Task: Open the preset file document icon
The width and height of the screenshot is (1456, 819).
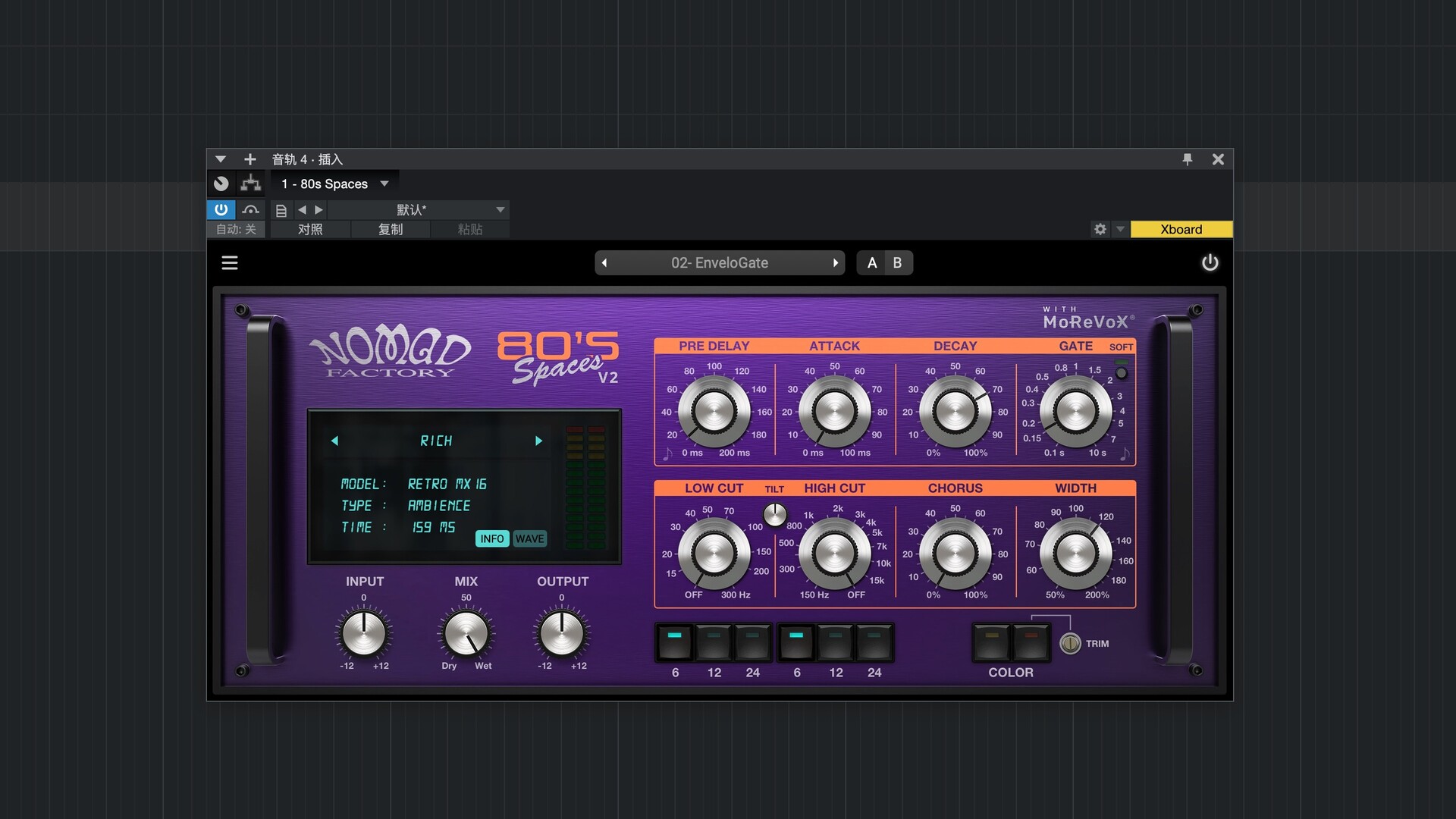Action: tap(281, 210)
